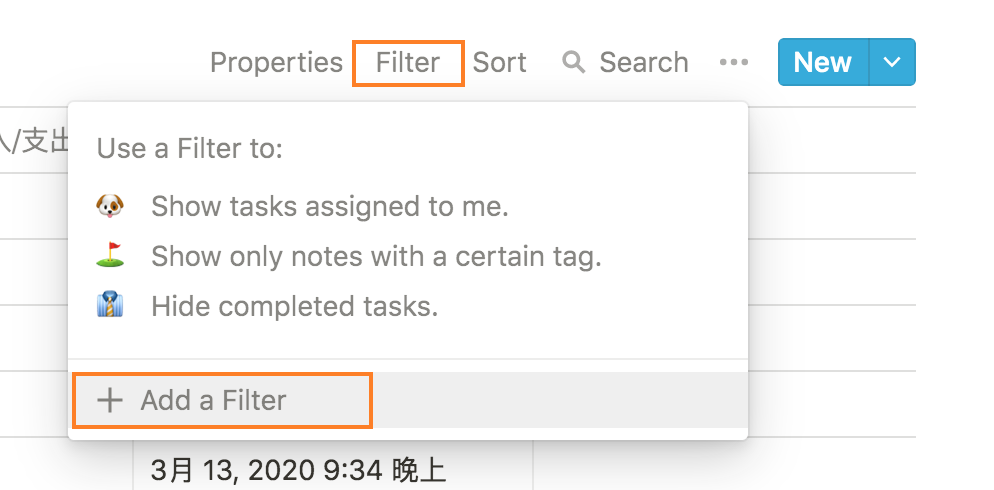Select Add a Filter option
This screenshot has height=490, width=994.
pyautogui.click(x=223, y=401)
